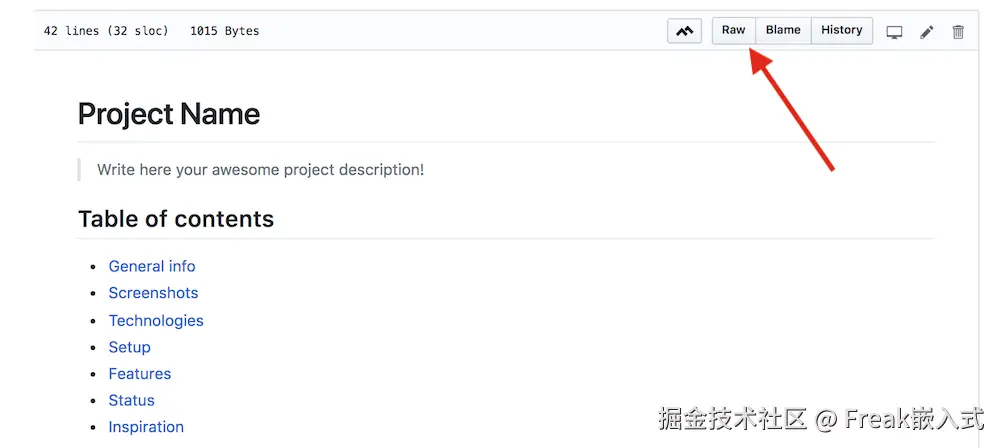This screenshot has width=1000, height=448.
Task: Jump to the General info section
Action: [152, 266]
